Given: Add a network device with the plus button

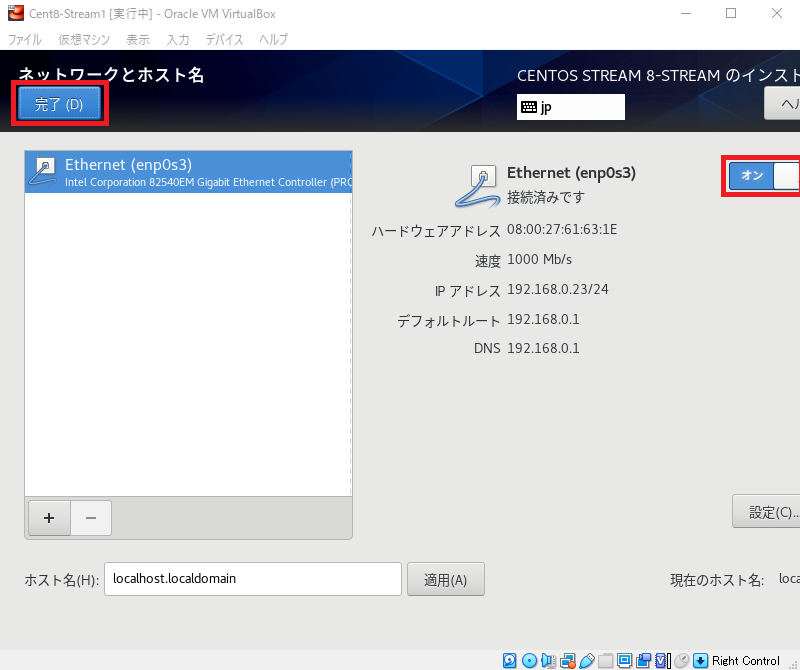Looking at the screenshot, I should tap(49, 518).
